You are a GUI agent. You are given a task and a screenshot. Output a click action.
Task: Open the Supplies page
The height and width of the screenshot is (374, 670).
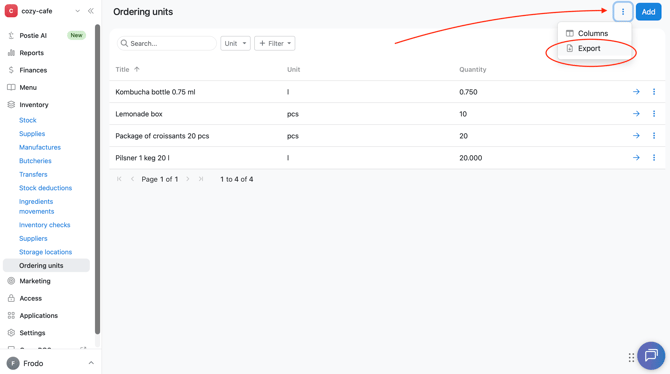coord(32,134)
